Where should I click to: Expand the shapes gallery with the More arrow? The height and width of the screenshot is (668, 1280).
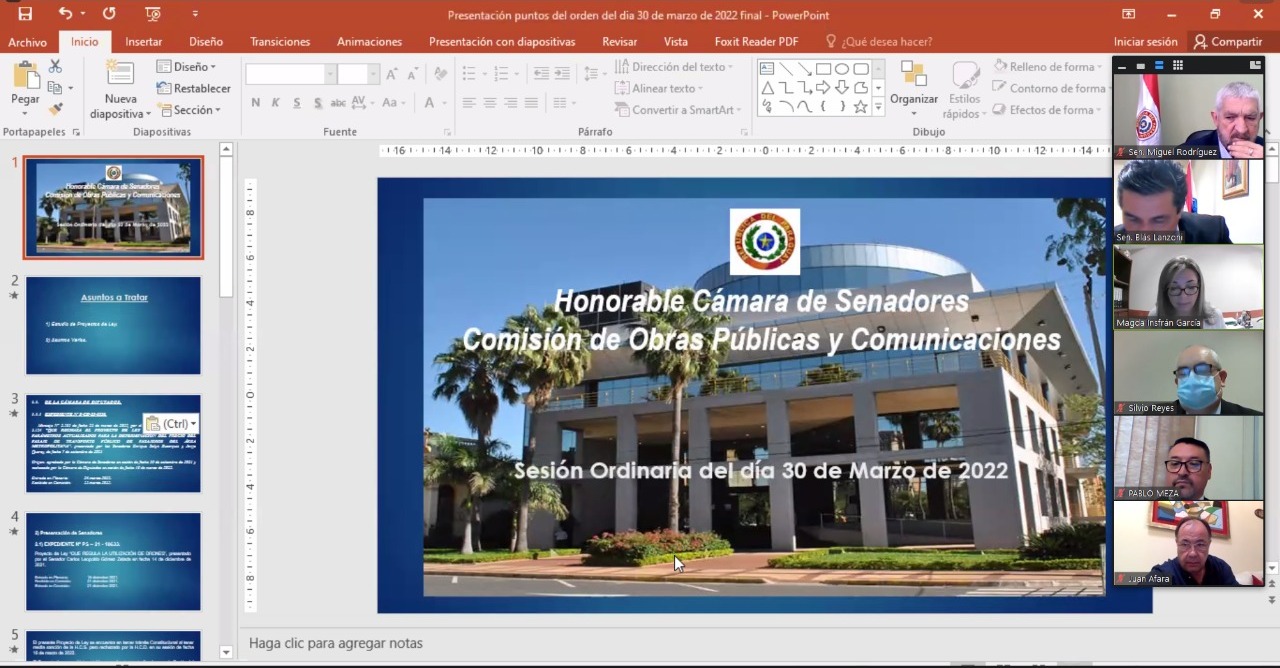(x=878, y=108)
